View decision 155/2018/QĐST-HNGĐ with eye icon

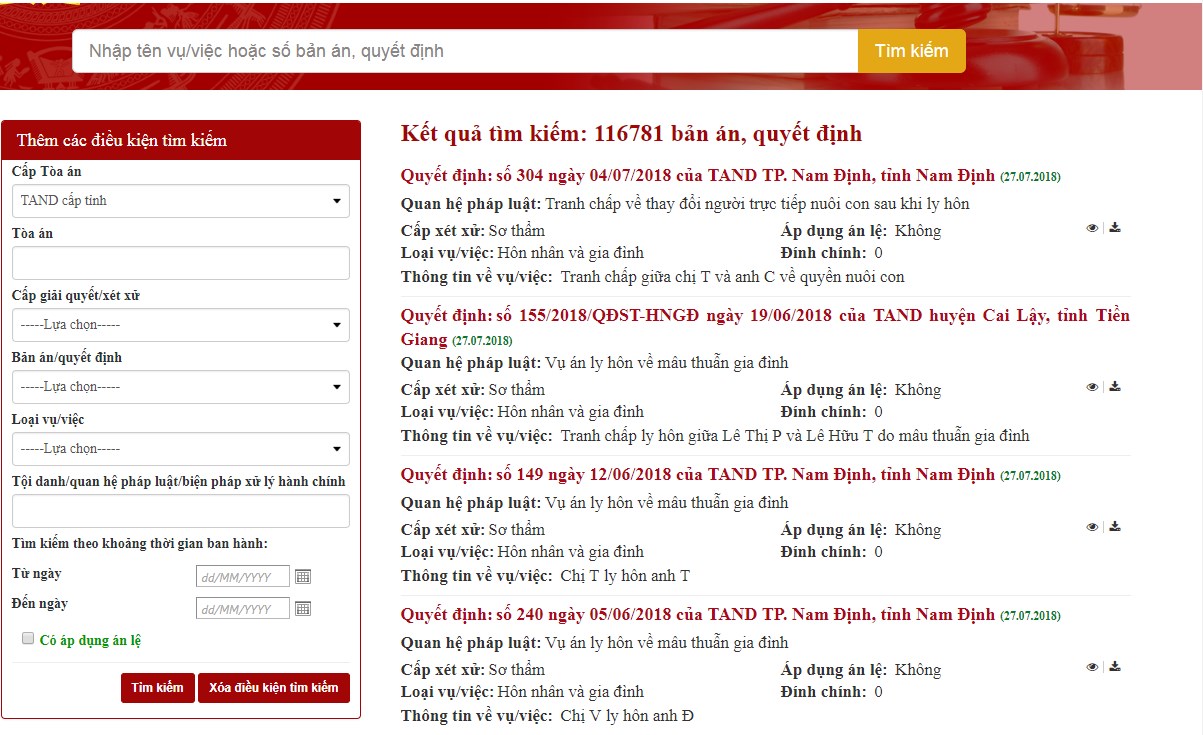point(1092,387)
